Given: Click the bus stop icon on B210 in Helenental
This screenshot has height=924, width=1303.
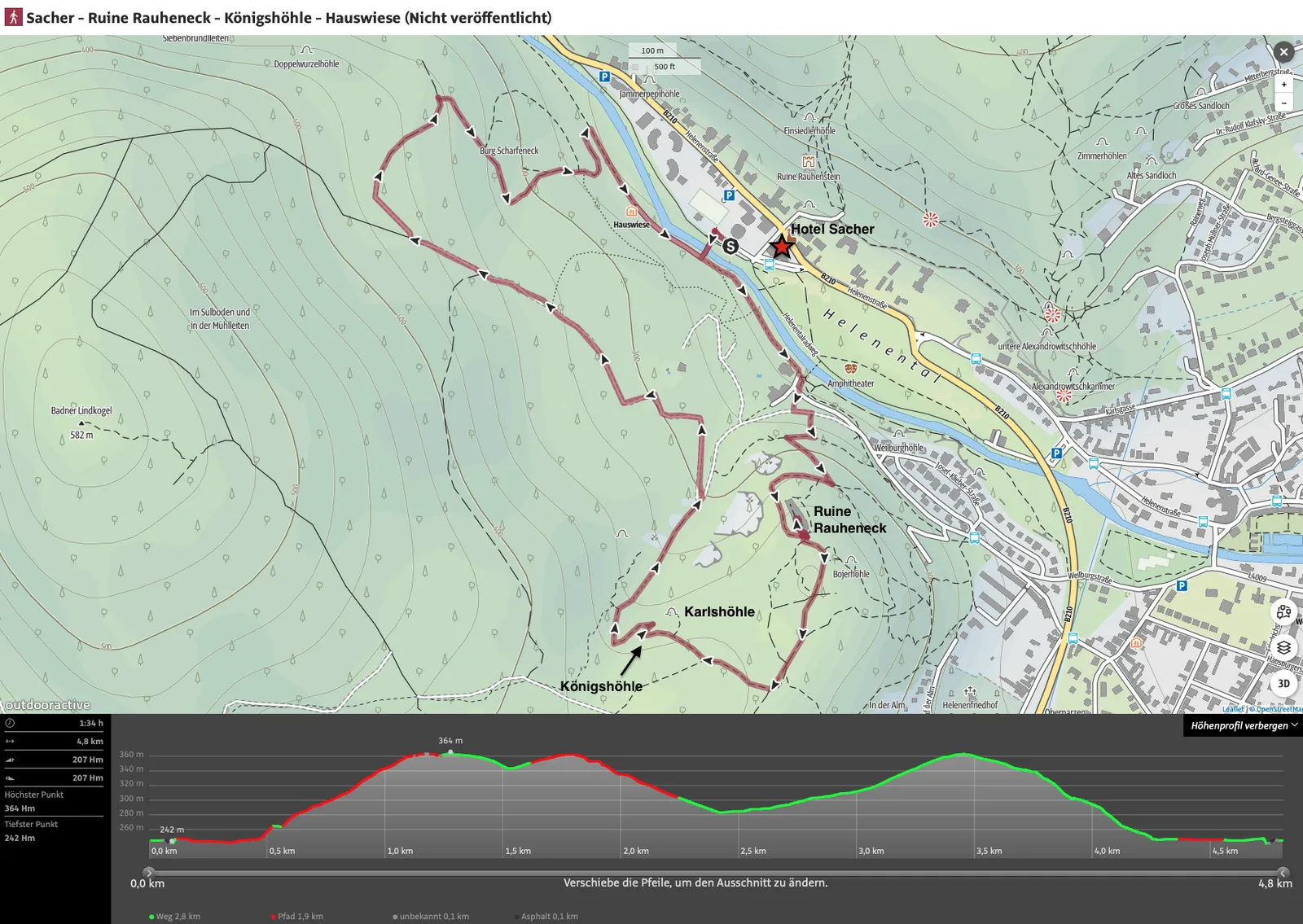Looking at the screenshot, I should 976,358.
